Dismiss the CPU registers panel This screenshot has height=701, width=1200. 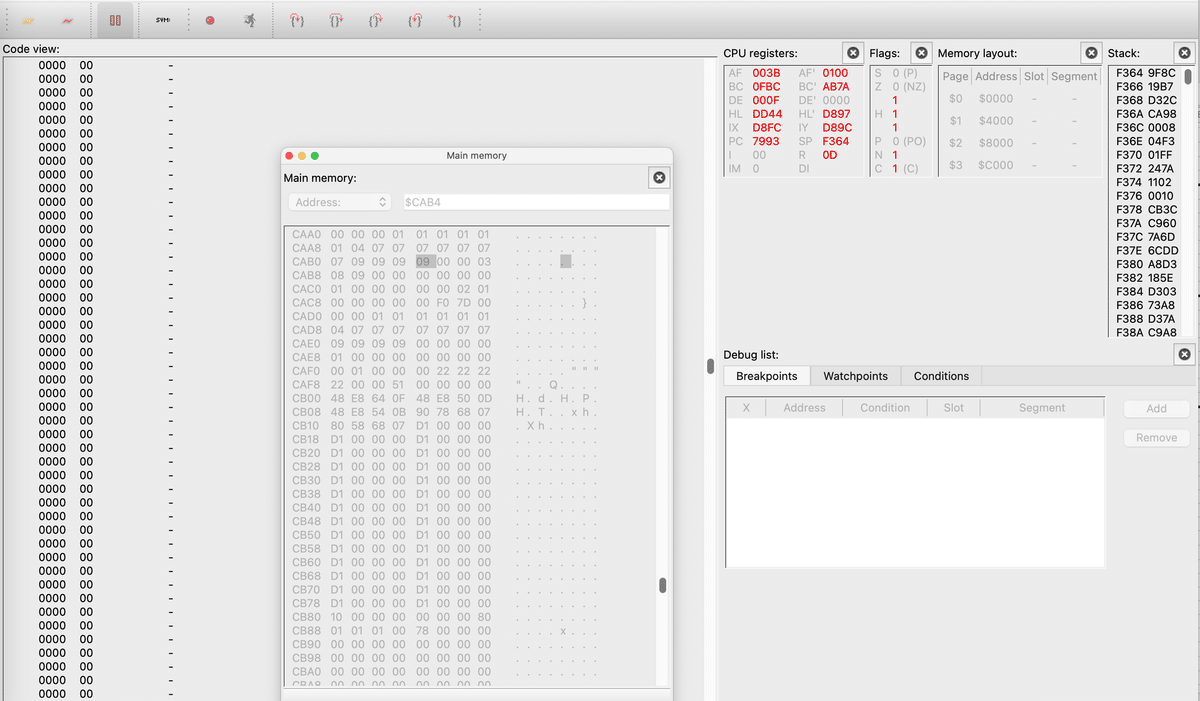[853, 52]
